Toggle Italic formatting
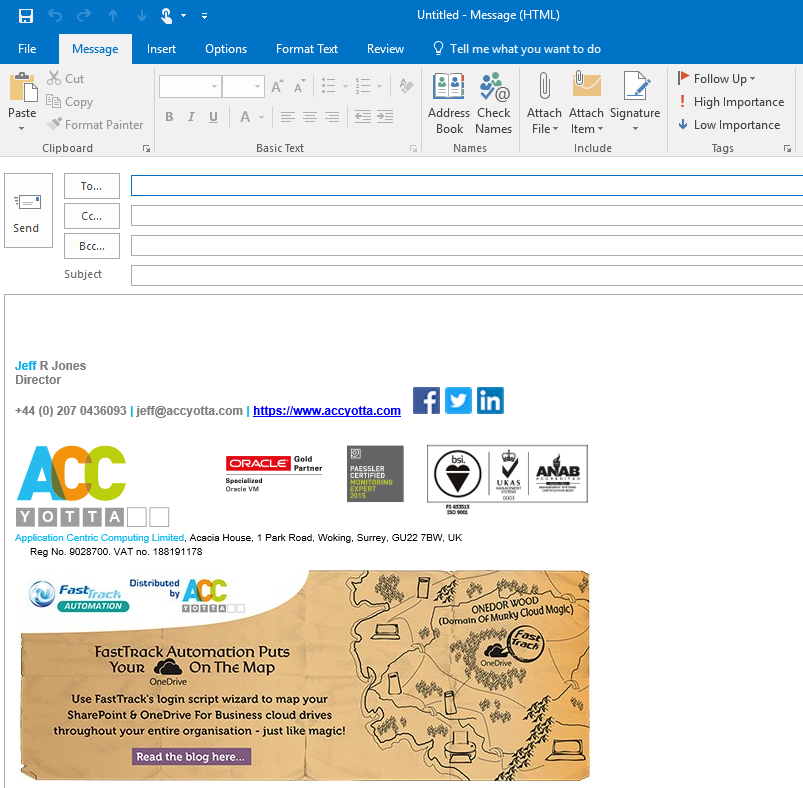803x788 pixels. pyautogui.click(x=191, y=117)
